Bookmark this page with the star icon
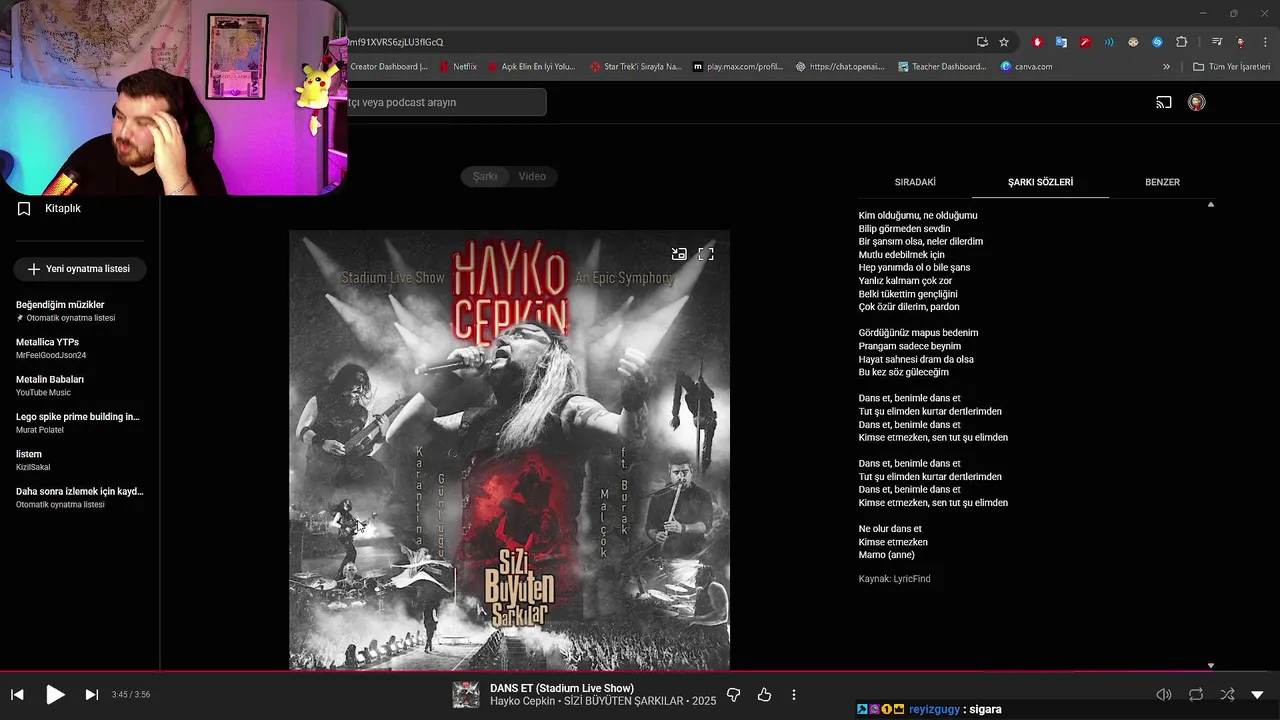Image resolution: width=1280 pixels, height=720 pixels. point(1004,42)
